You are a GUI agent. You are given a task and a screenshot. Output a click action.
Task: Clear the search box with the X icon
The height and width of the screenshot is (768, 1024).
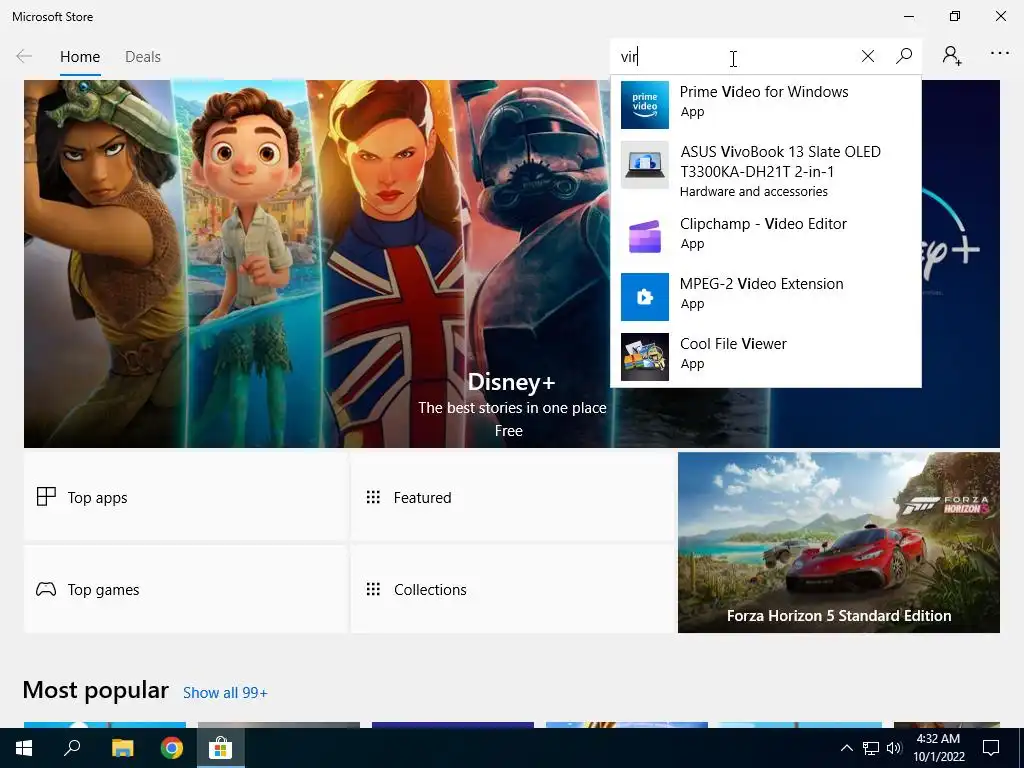click(867, 56)
